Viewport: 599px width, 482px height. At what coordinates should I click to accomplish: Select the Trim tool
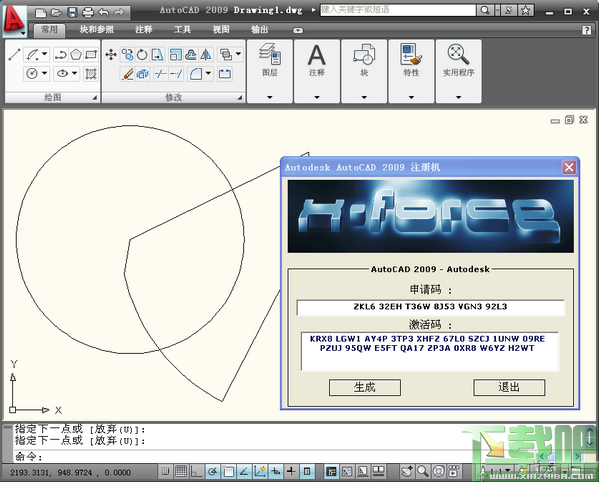[161, 73]
